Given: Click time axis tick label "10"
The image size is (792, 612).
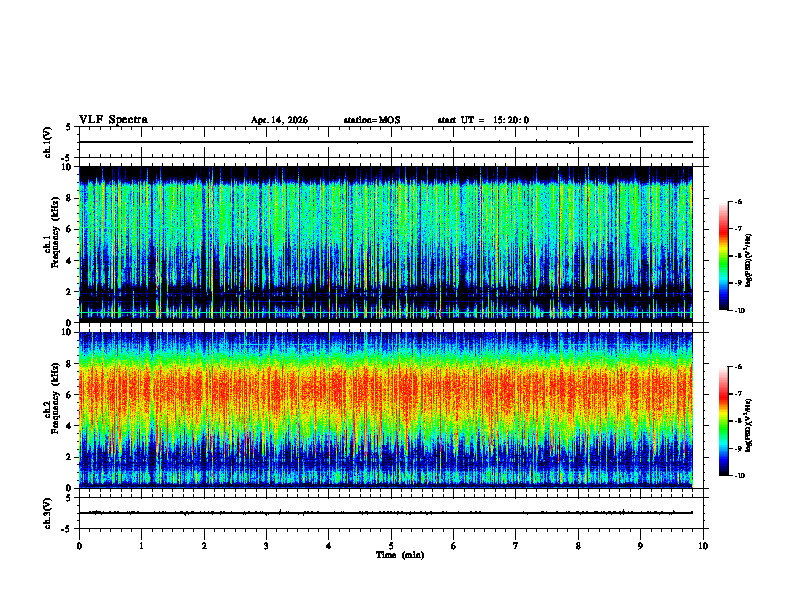Looking at the screenshot, I should [x=703, y=546].
